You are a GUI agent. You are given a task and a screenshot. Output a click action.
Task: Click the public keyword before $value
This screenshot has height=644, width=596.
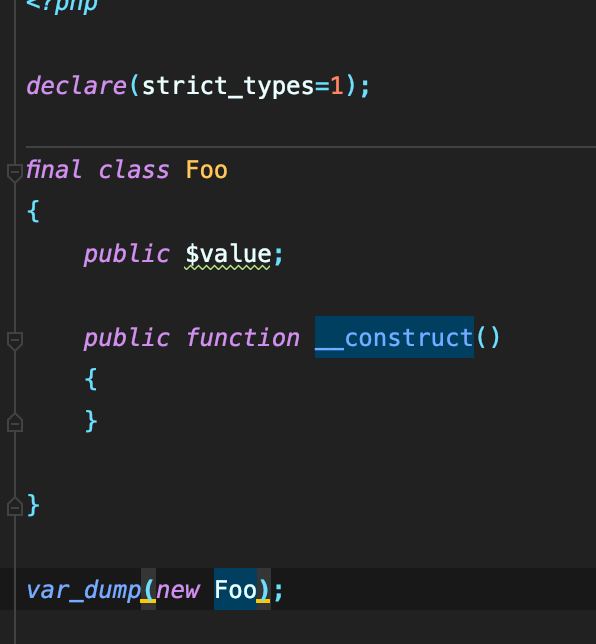127,254
